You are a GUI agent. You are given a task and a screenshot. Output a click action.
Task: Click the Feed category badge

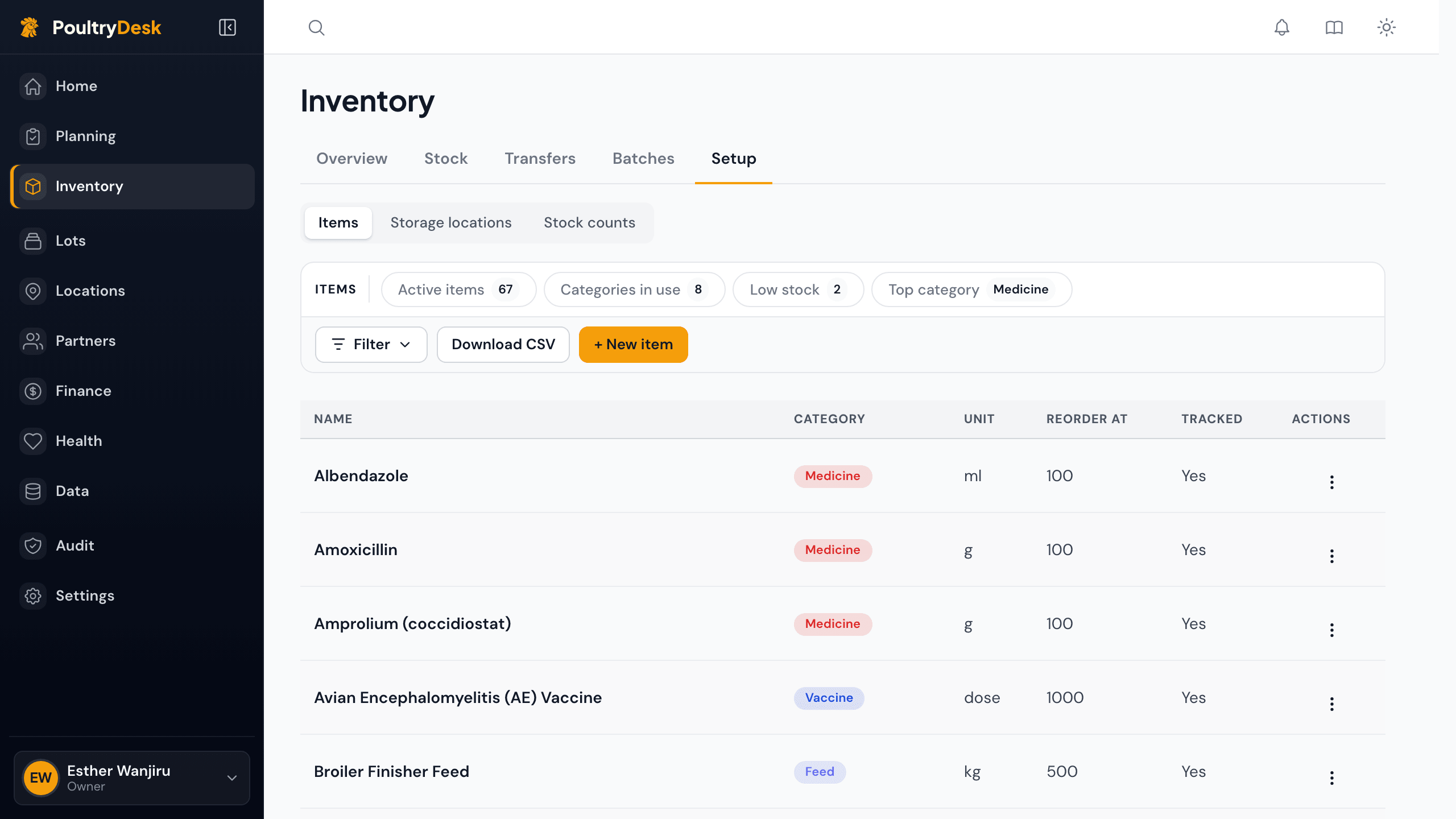[x=820, y=772]
